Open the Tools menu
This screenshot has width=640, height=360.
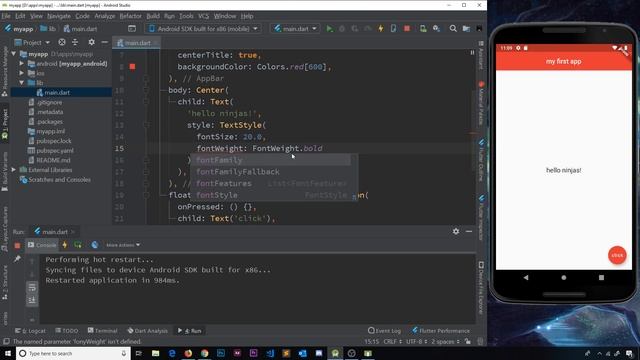pyautogui.click(x=186, y=16)
